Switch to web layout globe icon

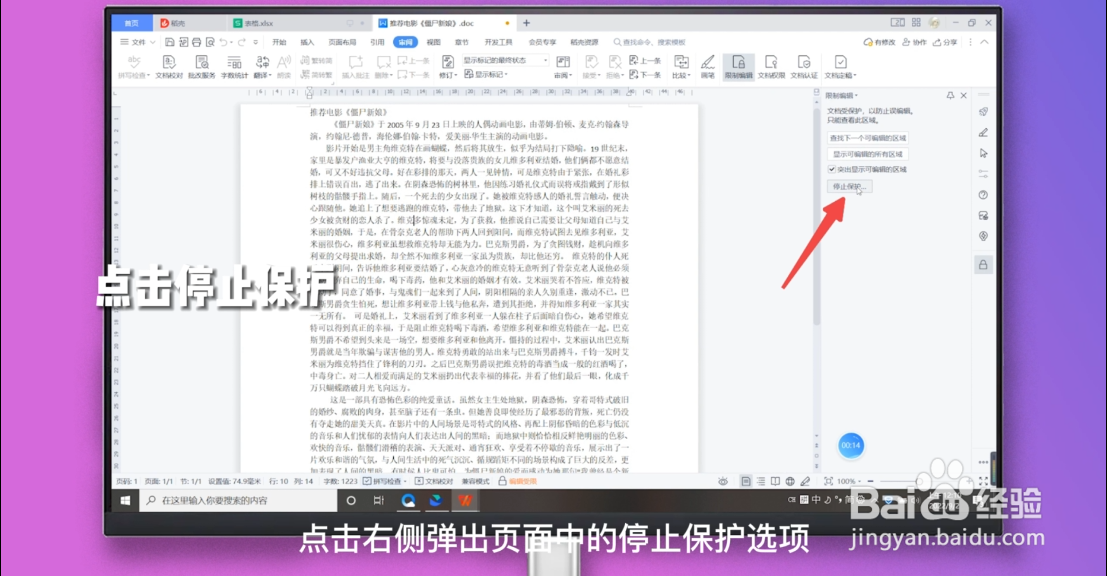(x=790, y=481)
